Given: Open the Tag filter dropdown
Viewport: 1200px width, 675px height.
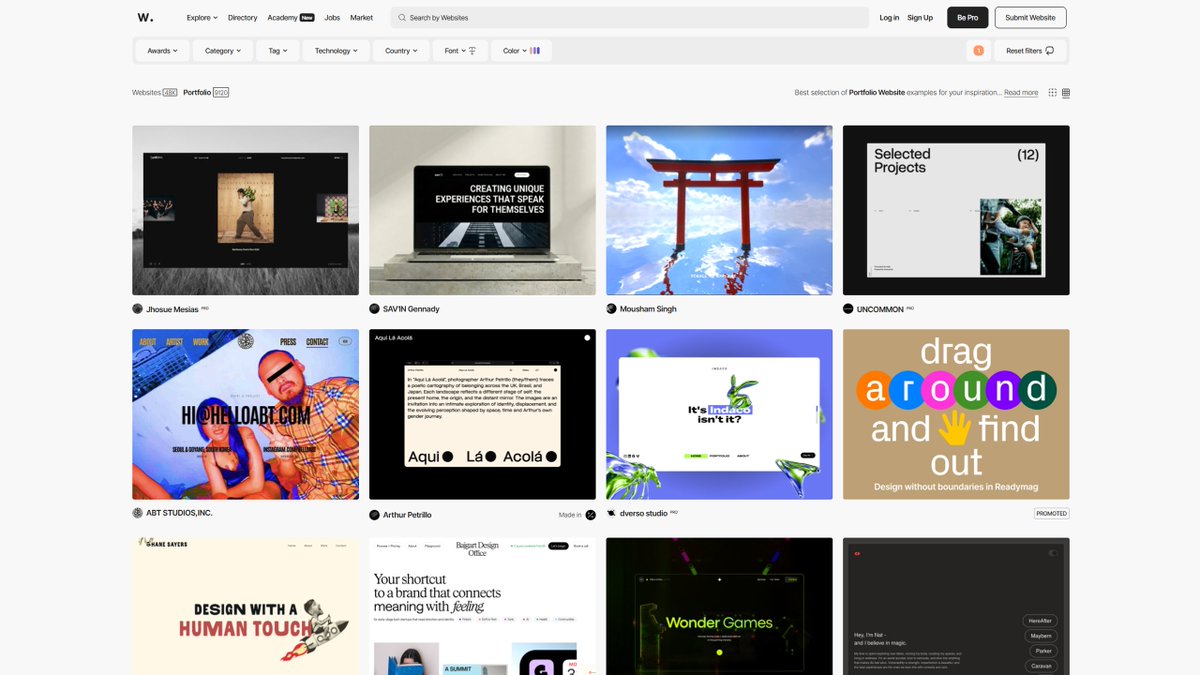Looking at the screenshot, I should pos(278,50).
